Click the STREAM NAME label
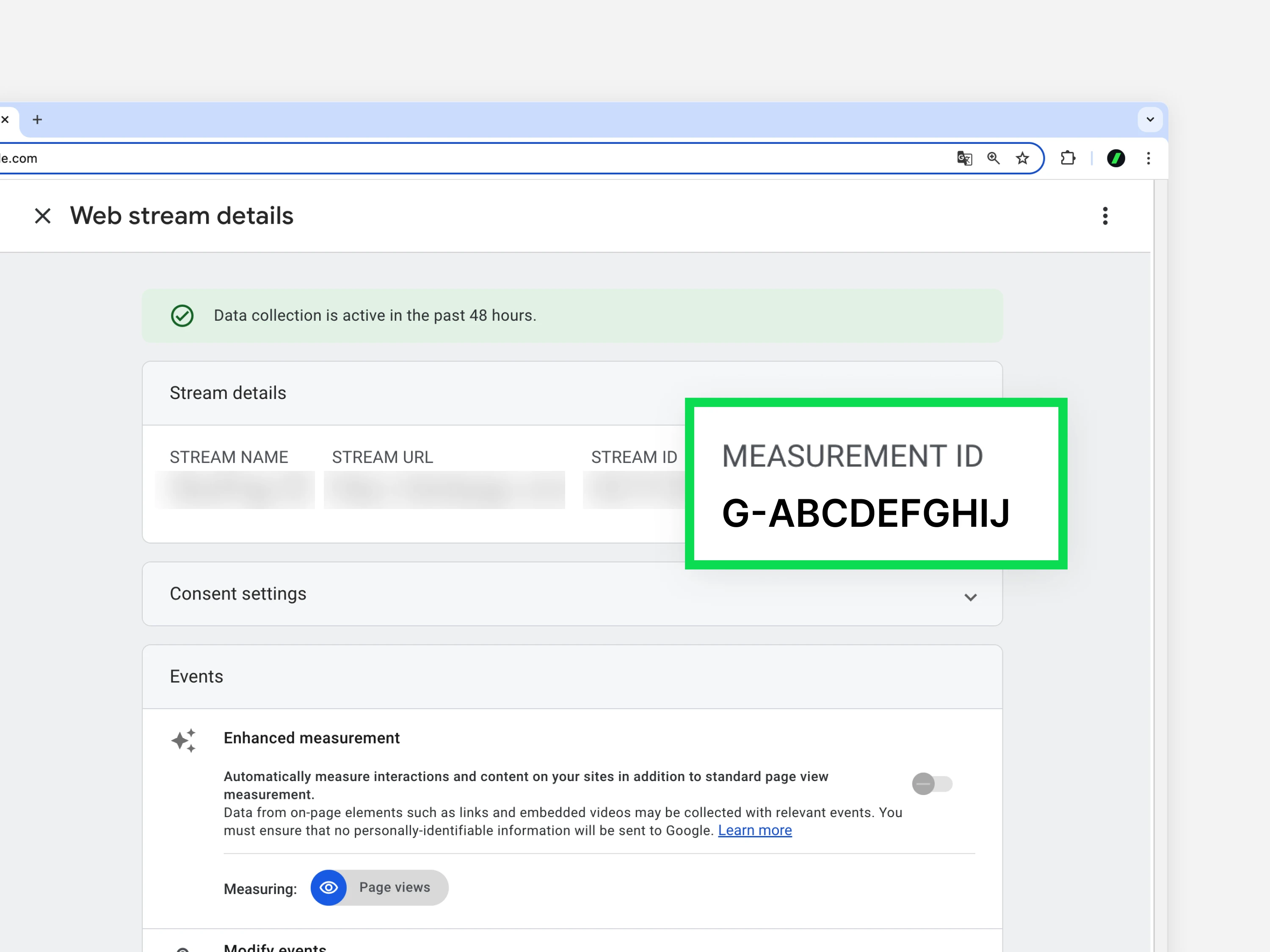The width and height of the screenshot is (1270, 952). [229, 457]
